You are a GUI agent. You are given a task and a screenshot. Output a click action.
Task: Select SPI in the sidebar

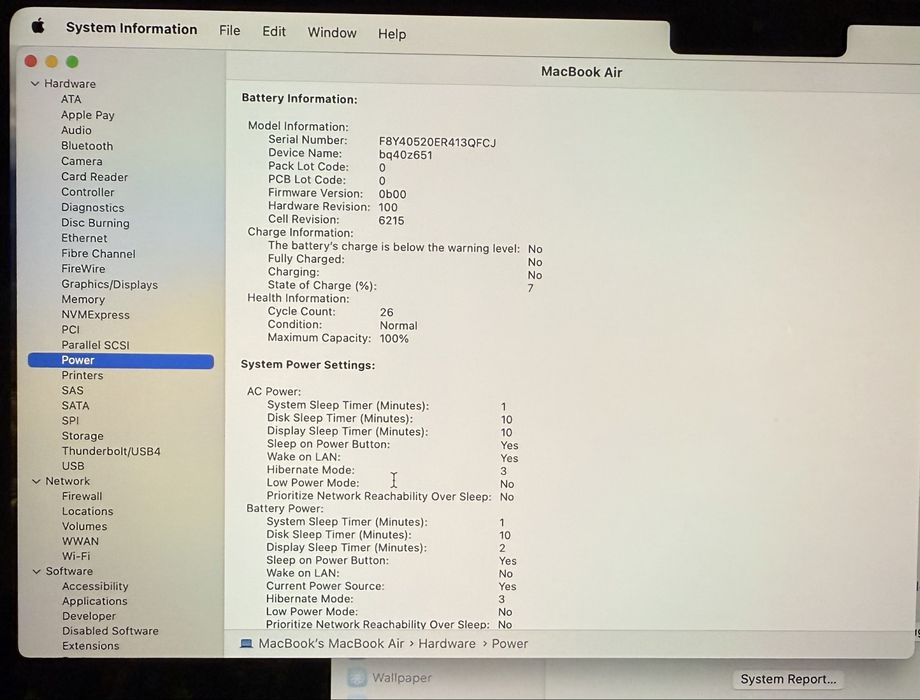pos(70,421)
